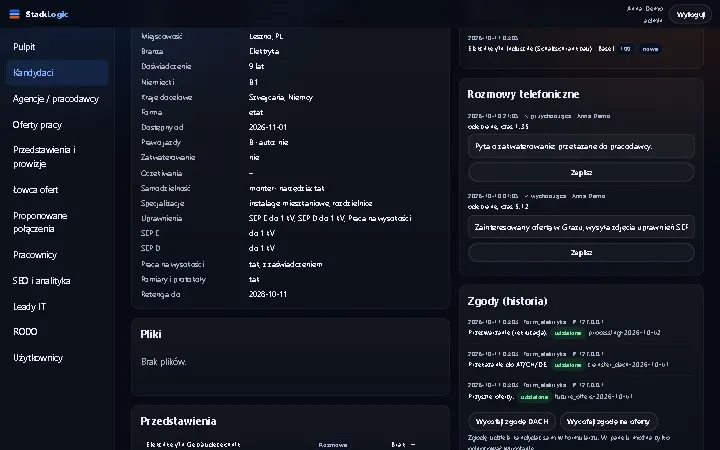Click the Przedstawienia heading
The height and width of the screenshot is (450, 720).
(178, 421)
